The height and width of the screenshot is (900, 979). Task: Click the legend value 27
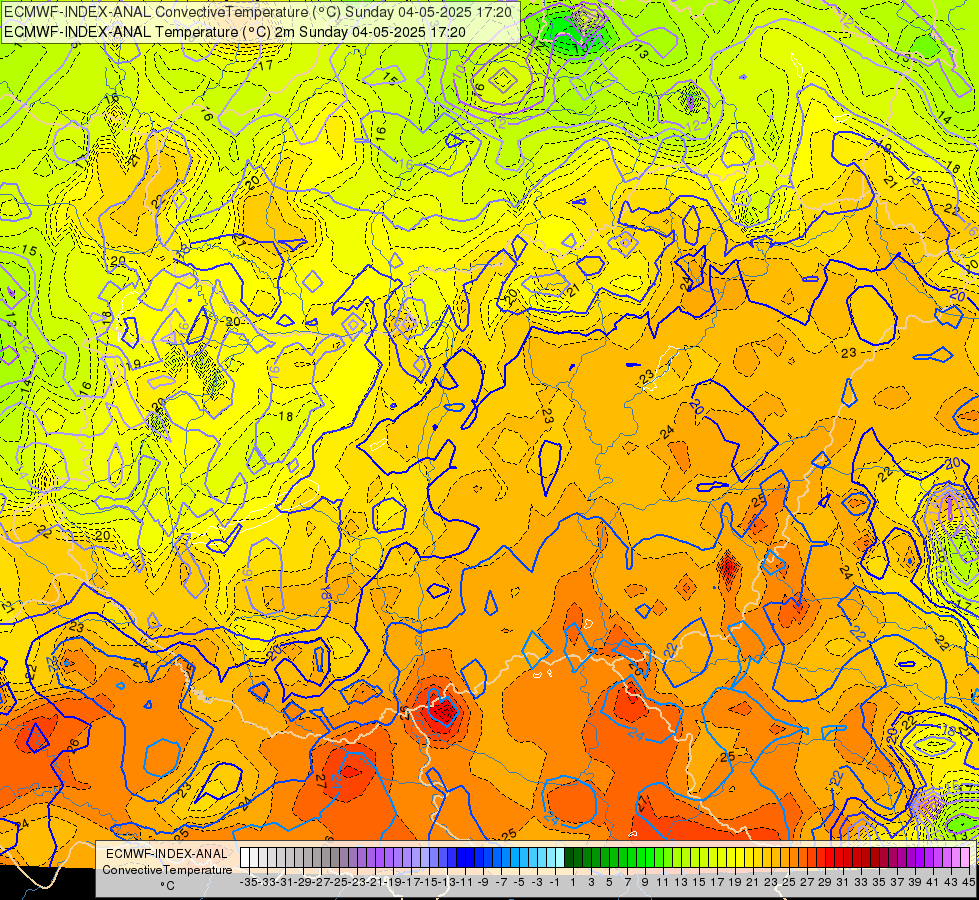point(806,882)
